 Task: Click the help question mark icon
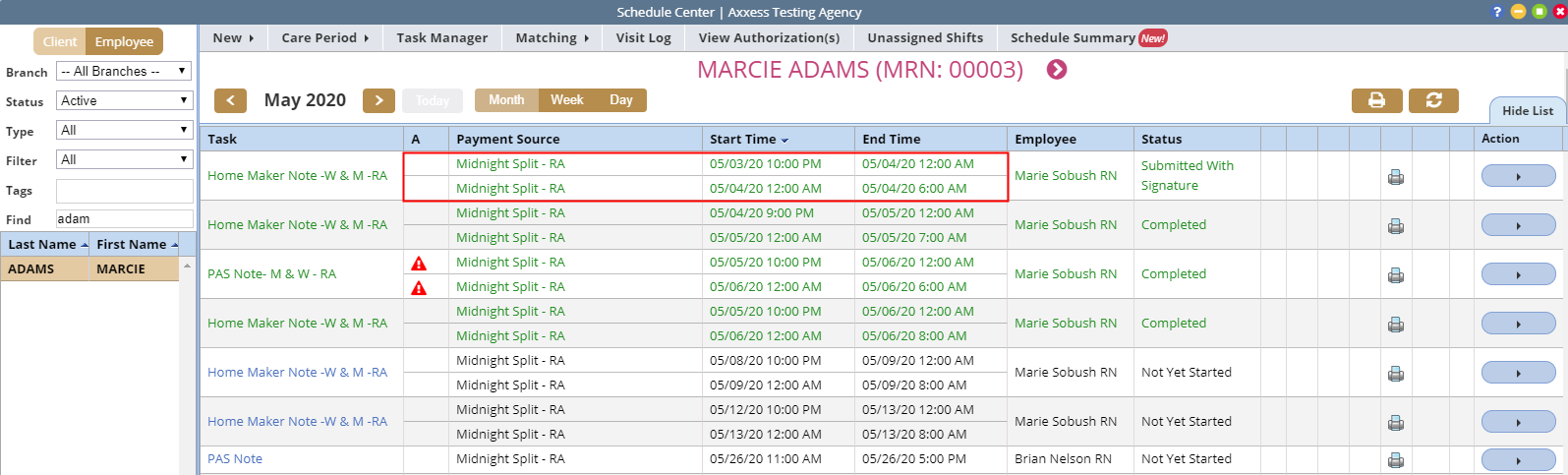(1497, 12)
